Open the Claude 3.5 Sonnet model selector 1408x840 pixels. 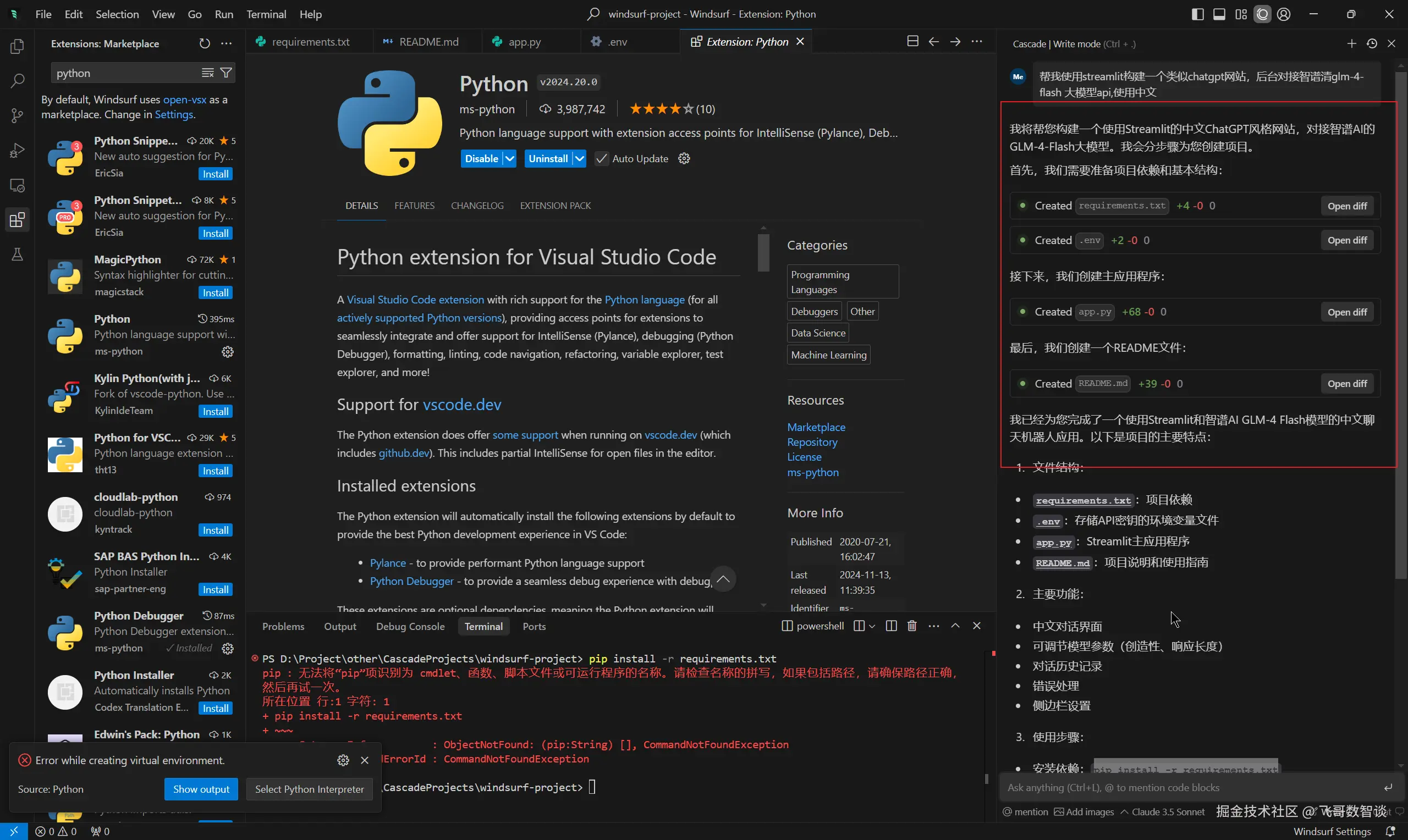(1162, 812)
